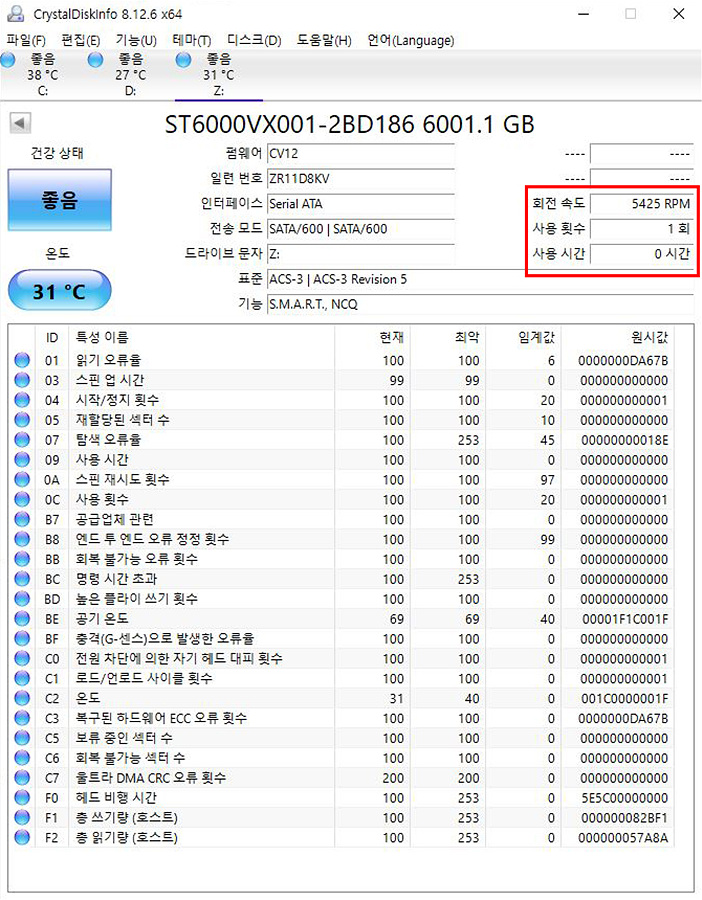Click the status orb for ID C2 온도
The height and width of the screenshot is (900, 702).
tap(22, 698)
